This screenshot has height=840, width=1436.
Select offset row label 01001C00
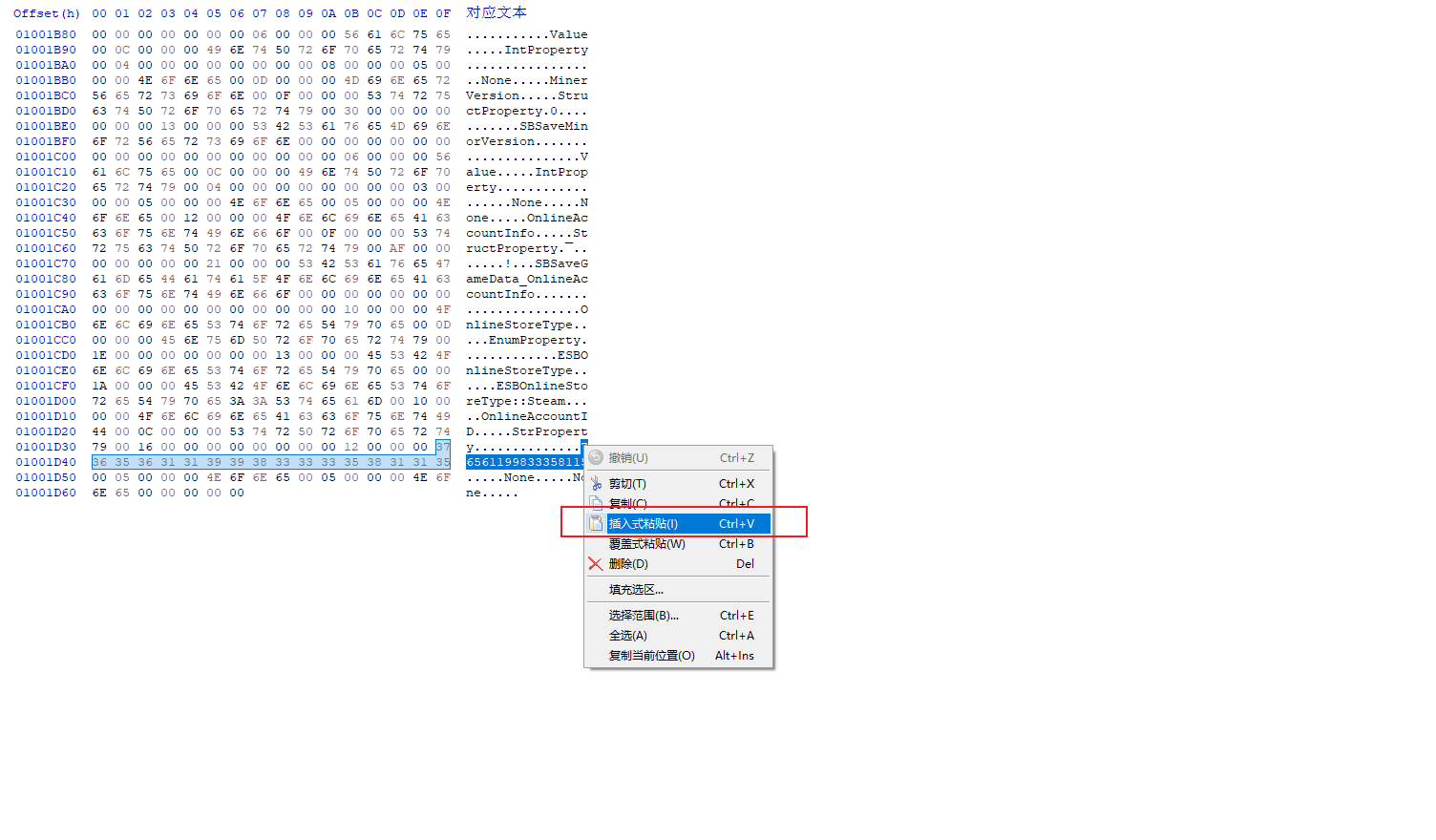click(x=46, y=157)
